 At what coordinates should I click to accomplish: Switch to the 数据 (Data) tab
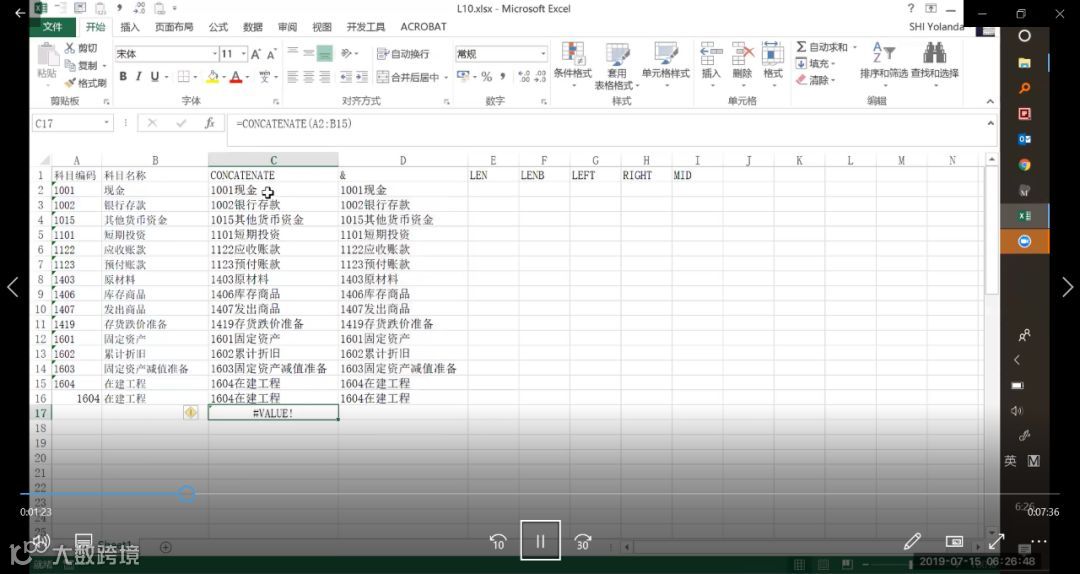[253, 27]
